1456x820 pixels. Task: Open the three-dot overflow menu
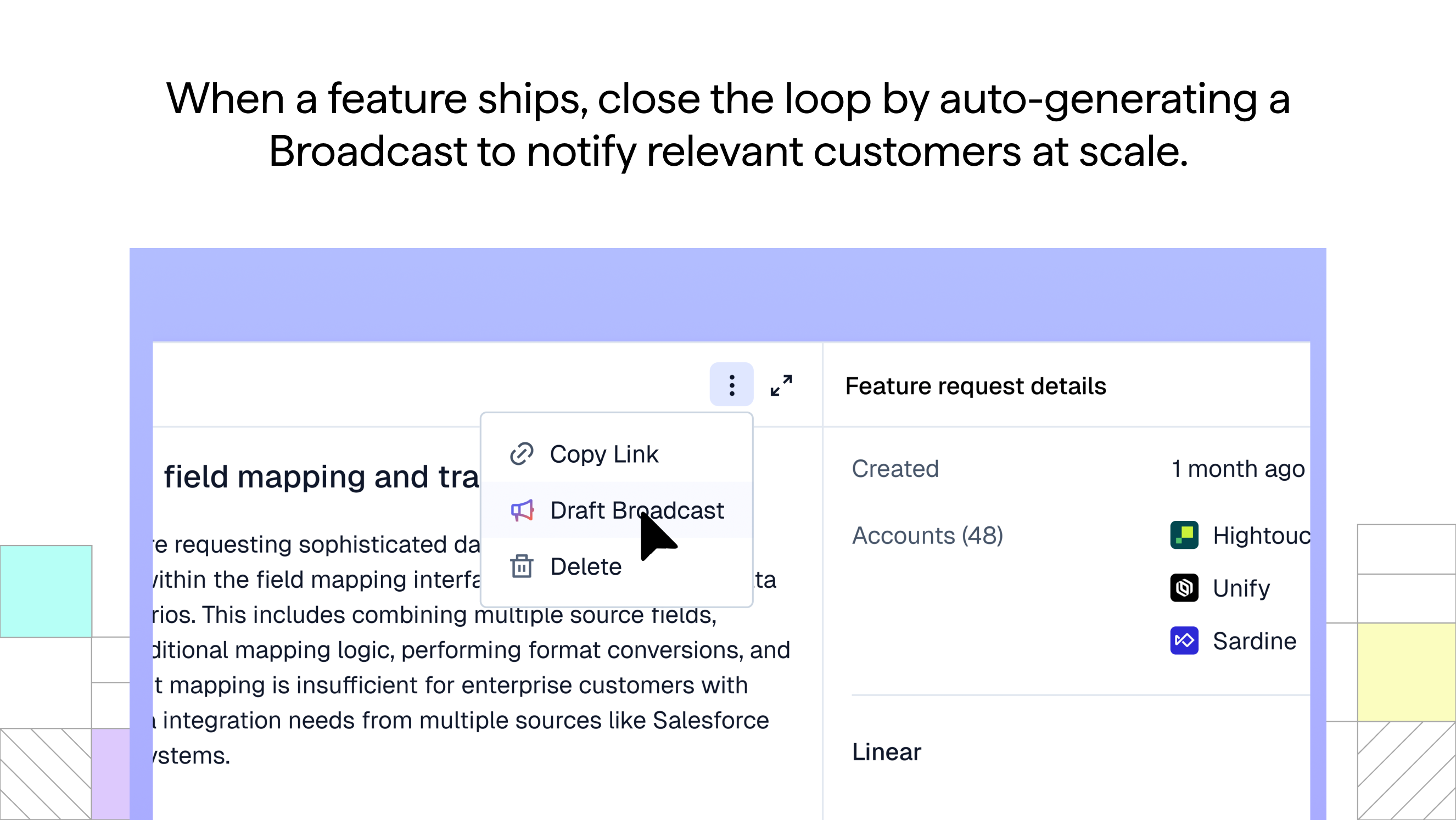pos(731,385)
